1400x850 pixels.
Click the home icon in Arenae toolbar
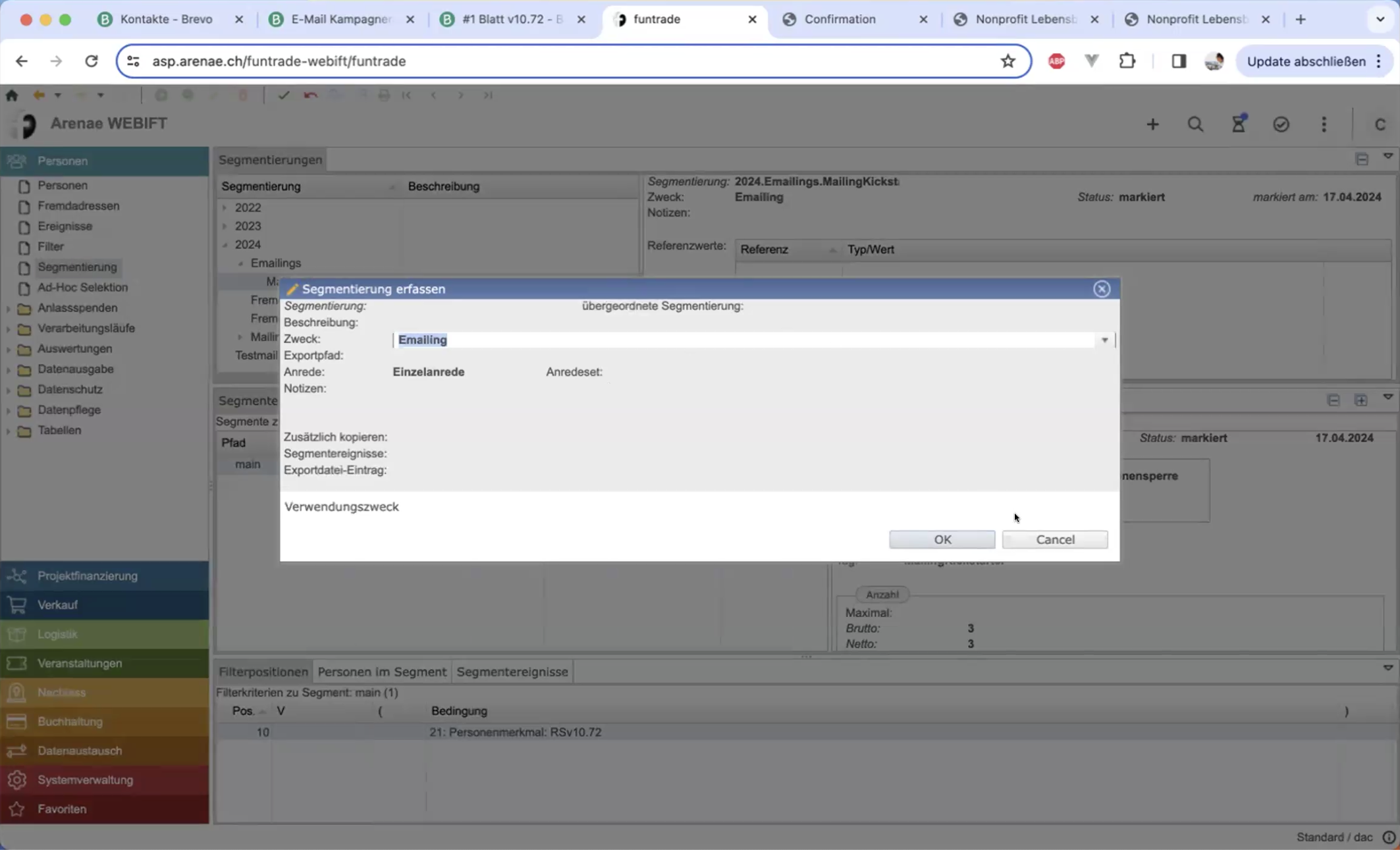(x=12, y=95)
